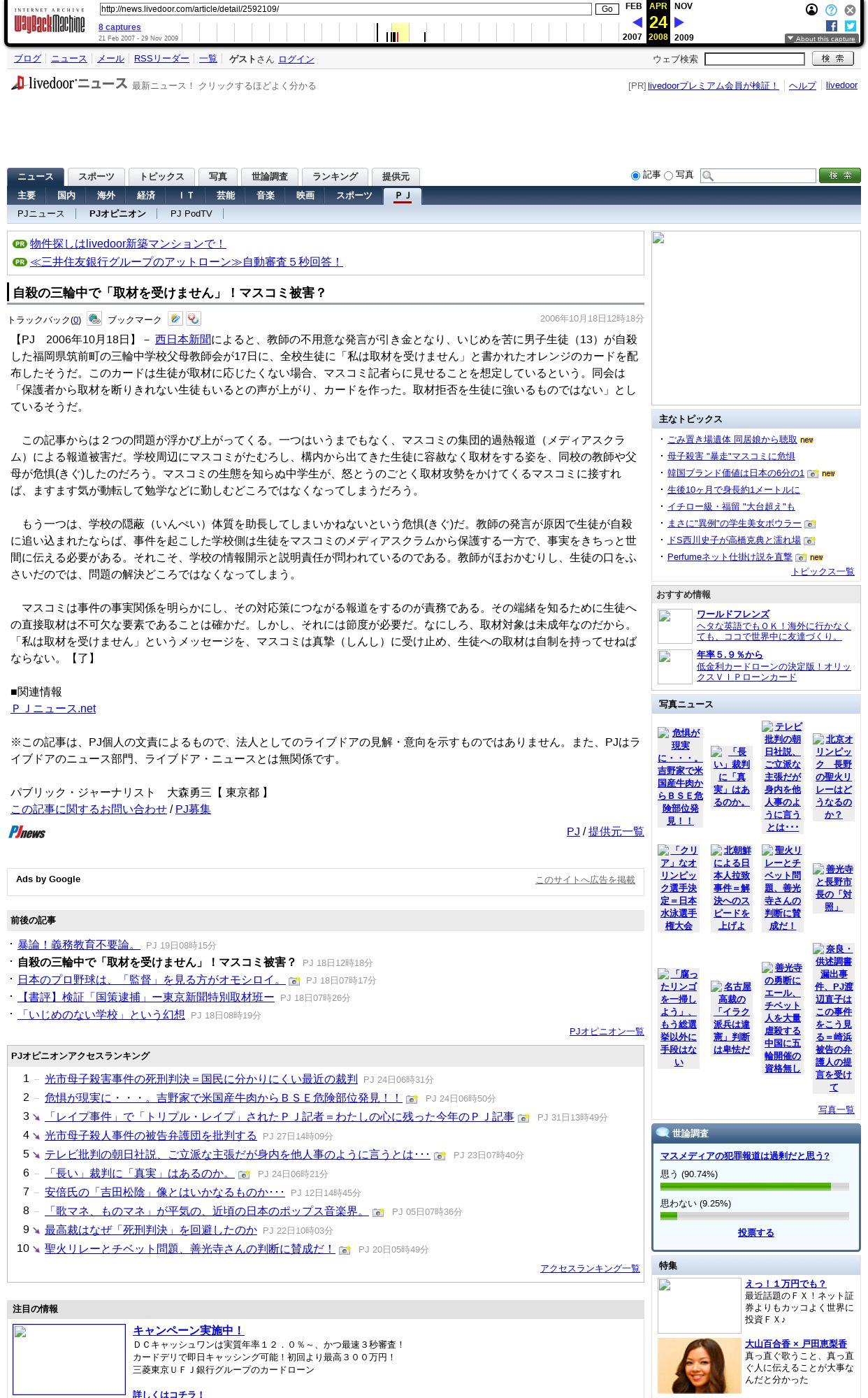Screen dimensions: 868x1398
Task: Click camera icon on ranking item 10
Action: [345, 1251]
